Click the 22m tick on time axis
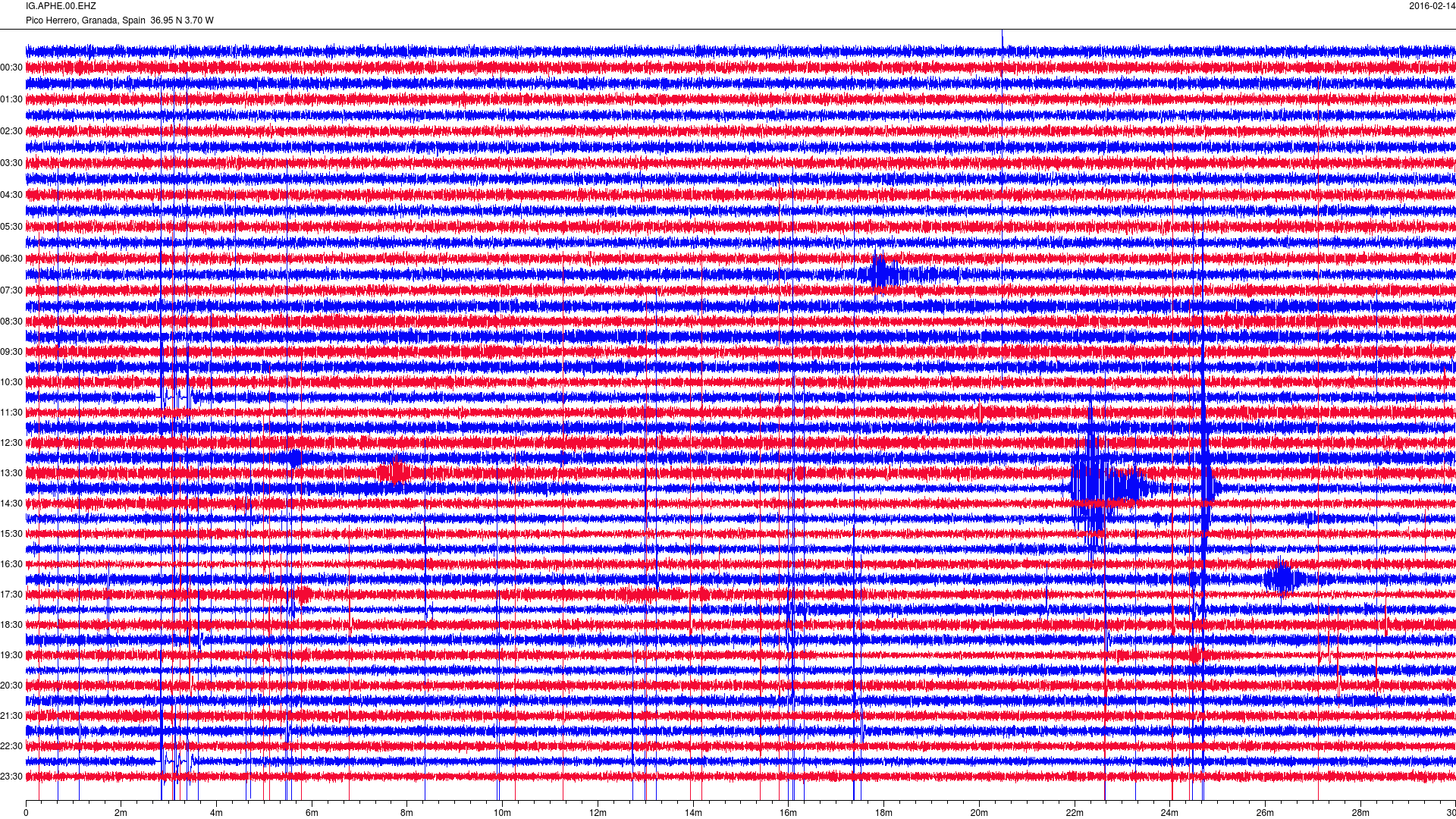Screen dimensions: 1456x819 point(1075,813)
